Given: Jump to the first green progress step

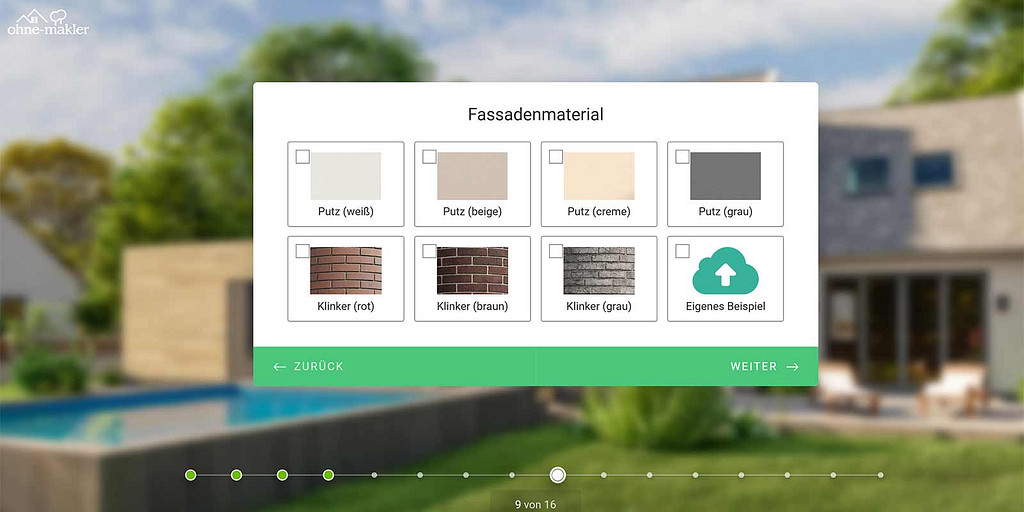Looking at the screenshot, I should [190, 475].
